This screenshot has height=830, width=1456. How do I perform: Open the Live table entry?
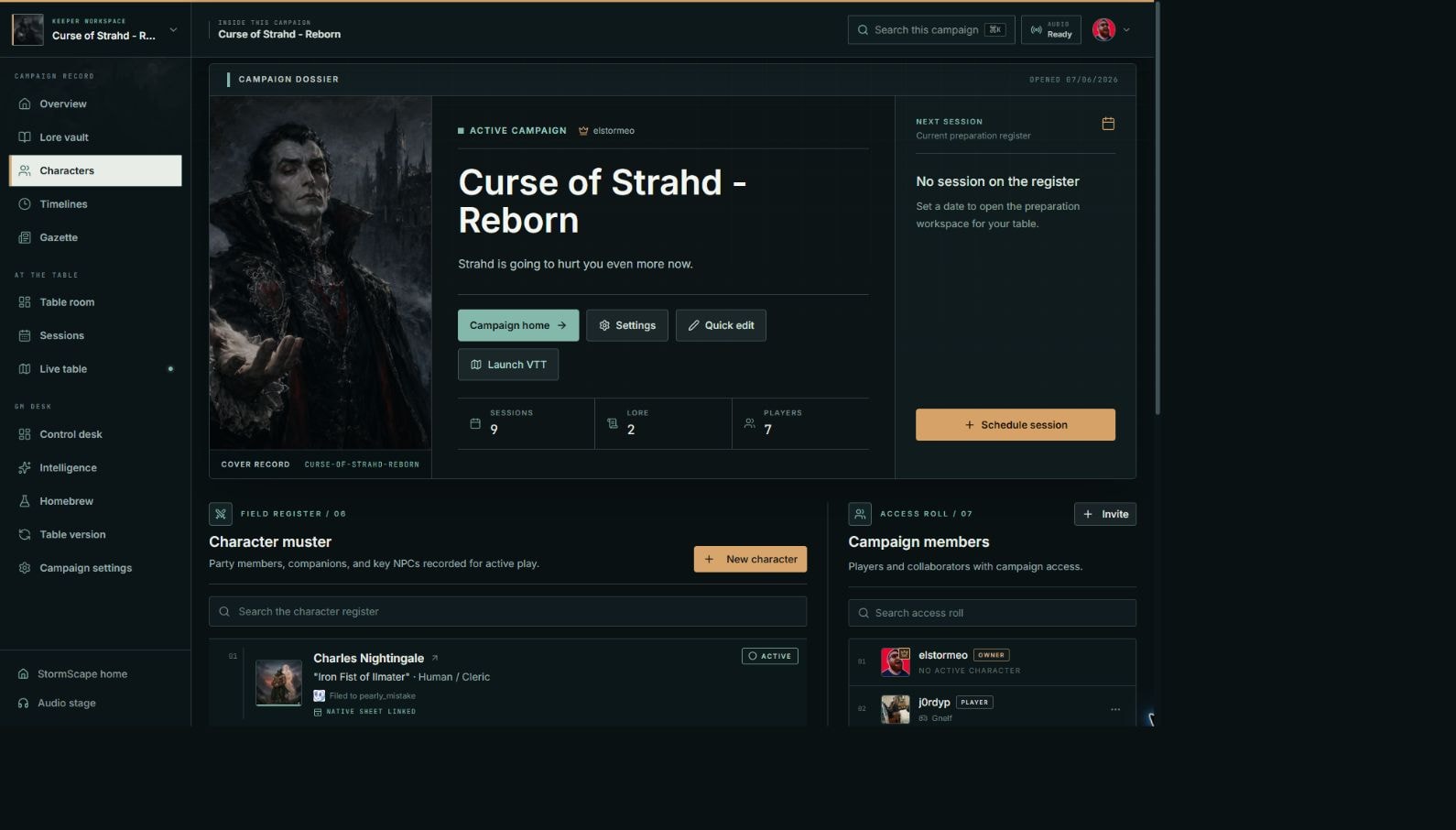tap(95, 369)
